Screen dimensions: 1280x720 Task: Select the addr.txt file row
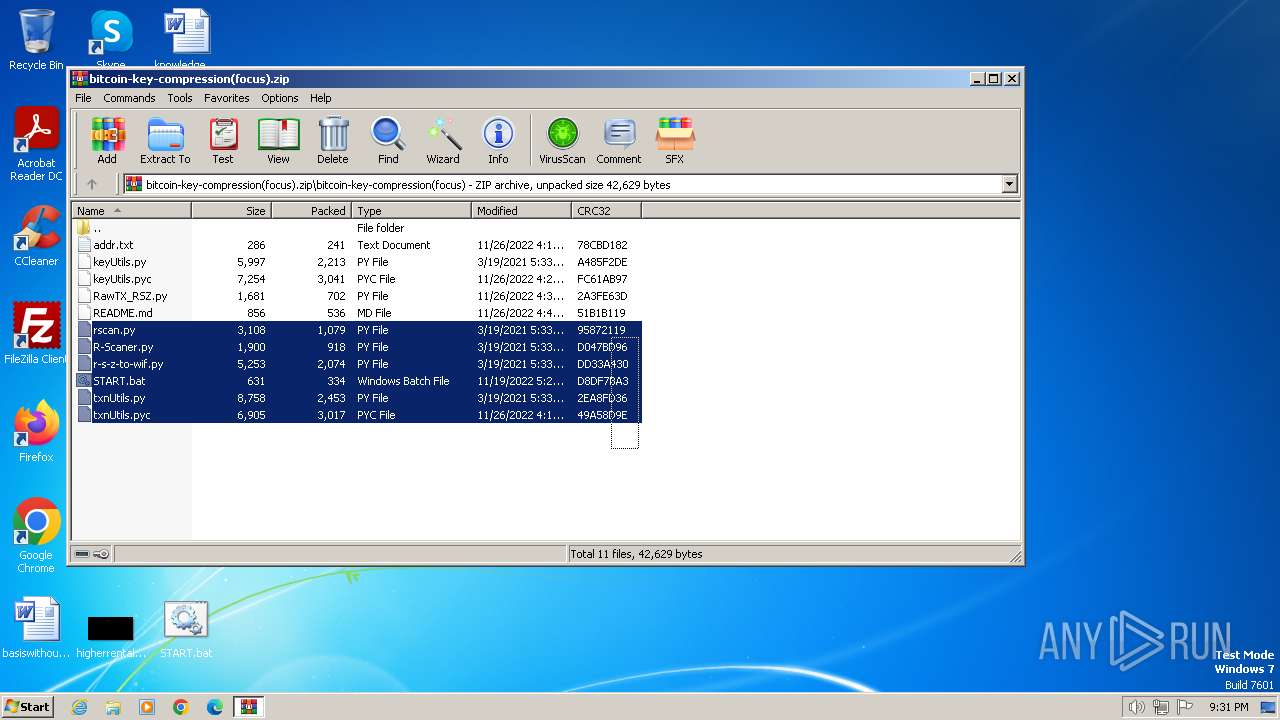point(358,245)
